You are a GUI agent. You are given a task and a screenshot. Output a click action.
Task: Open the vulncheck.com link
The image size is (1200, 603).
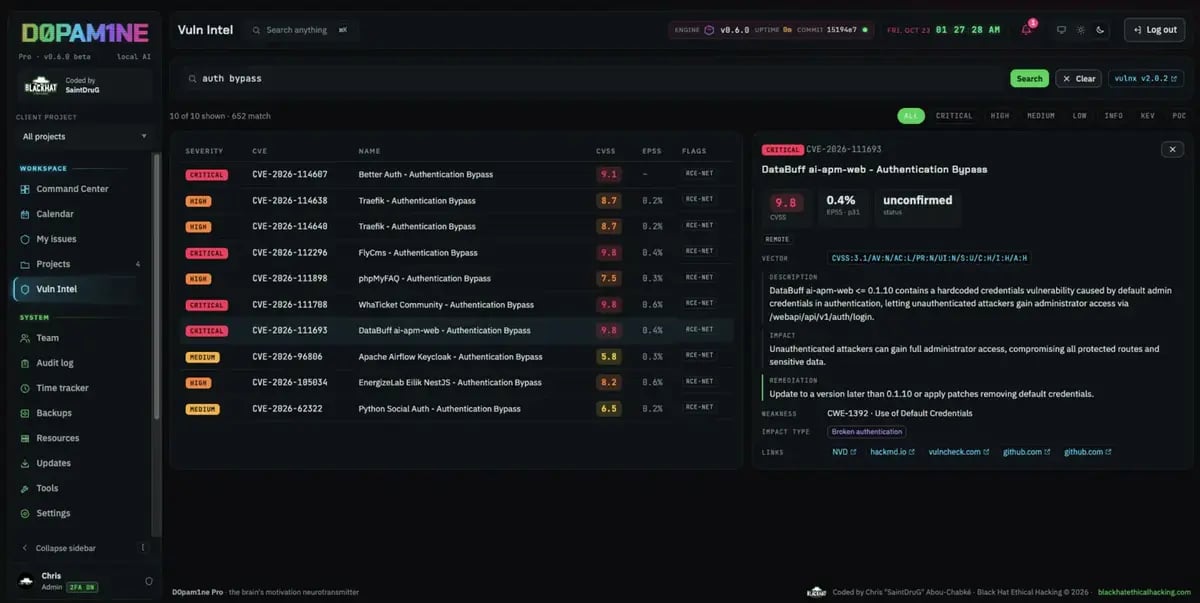click(x=958, y=452)
